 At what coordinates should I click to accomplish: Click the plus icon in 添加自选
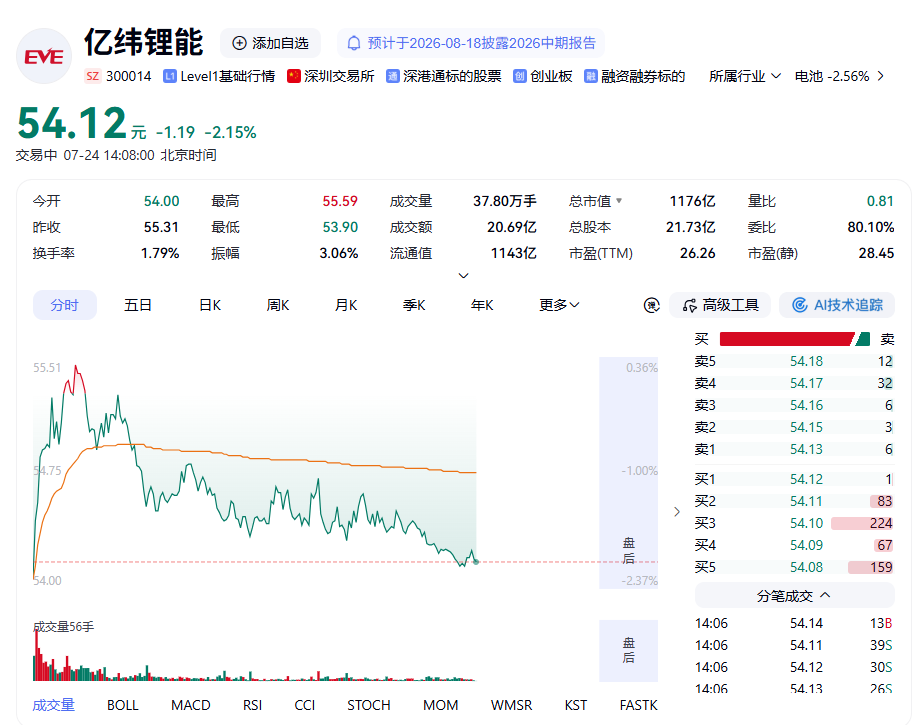[239, 43]
